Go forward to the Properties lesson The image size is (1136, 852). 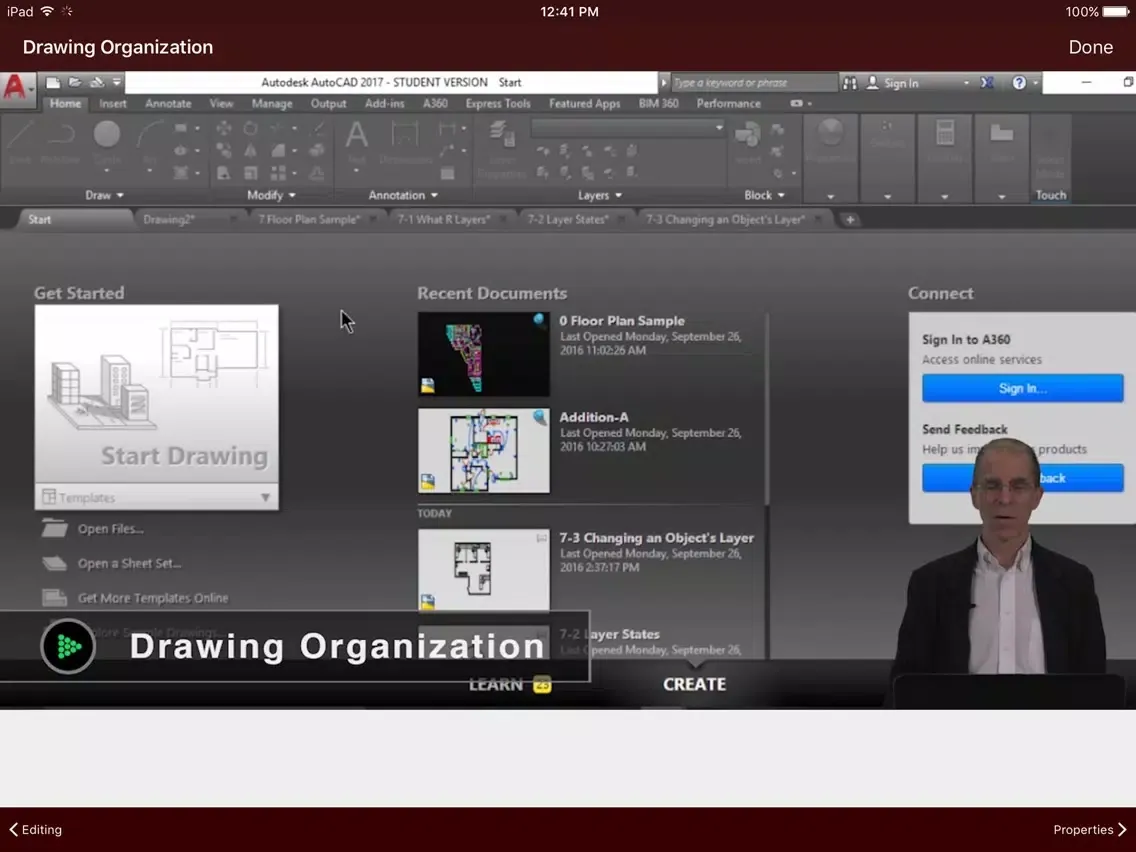click(1090, 830)
